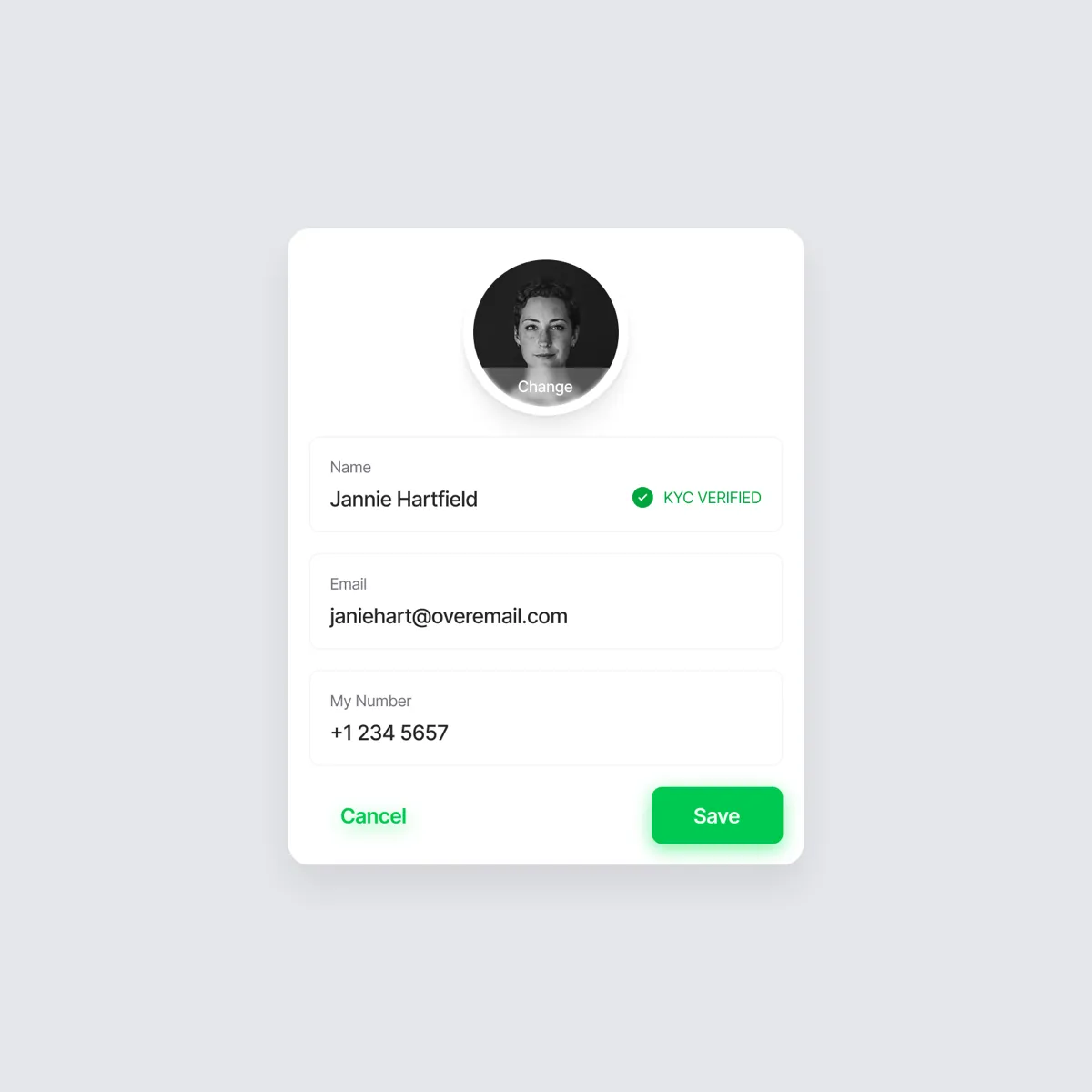Click the My Number field label
The width and height of the screenshot is (1092, 1092).
pyautogui.click(x=370, y=701)
